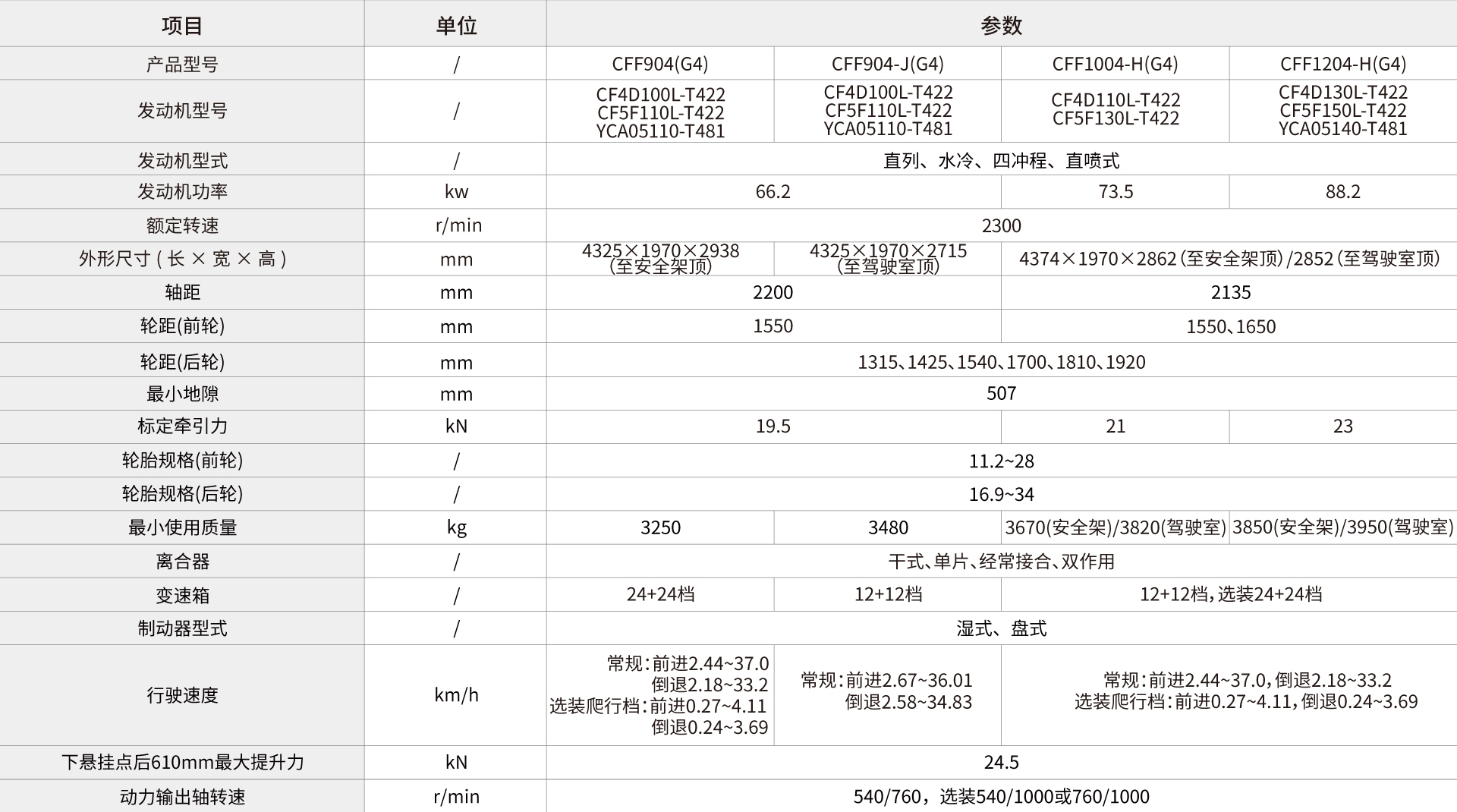1457x812 pixels.
Task: Click the 2300 rated speed value
Action: (x=1001, y=225)
